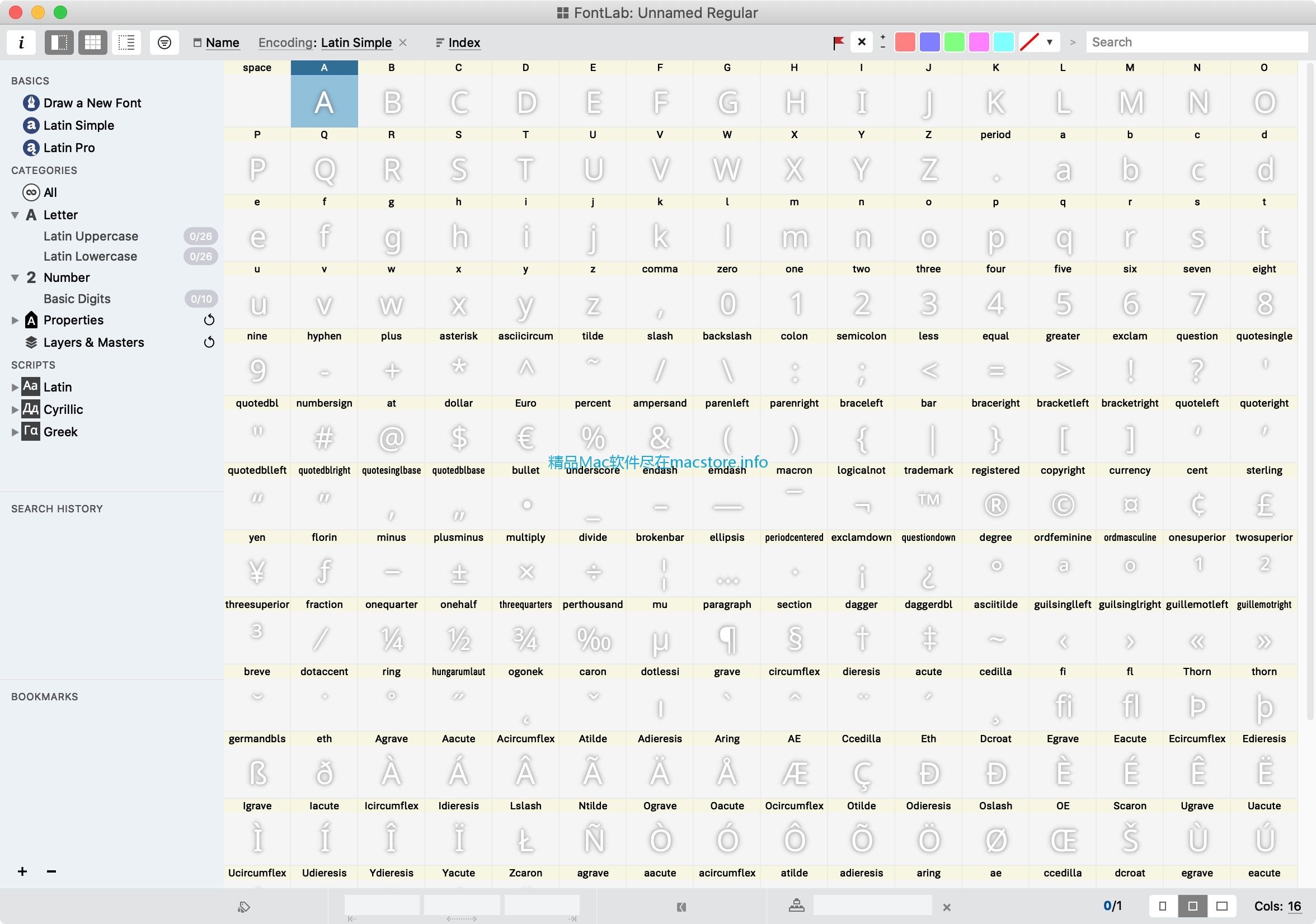
Task: Select the glyph cell A
Action: coord(325,94)
